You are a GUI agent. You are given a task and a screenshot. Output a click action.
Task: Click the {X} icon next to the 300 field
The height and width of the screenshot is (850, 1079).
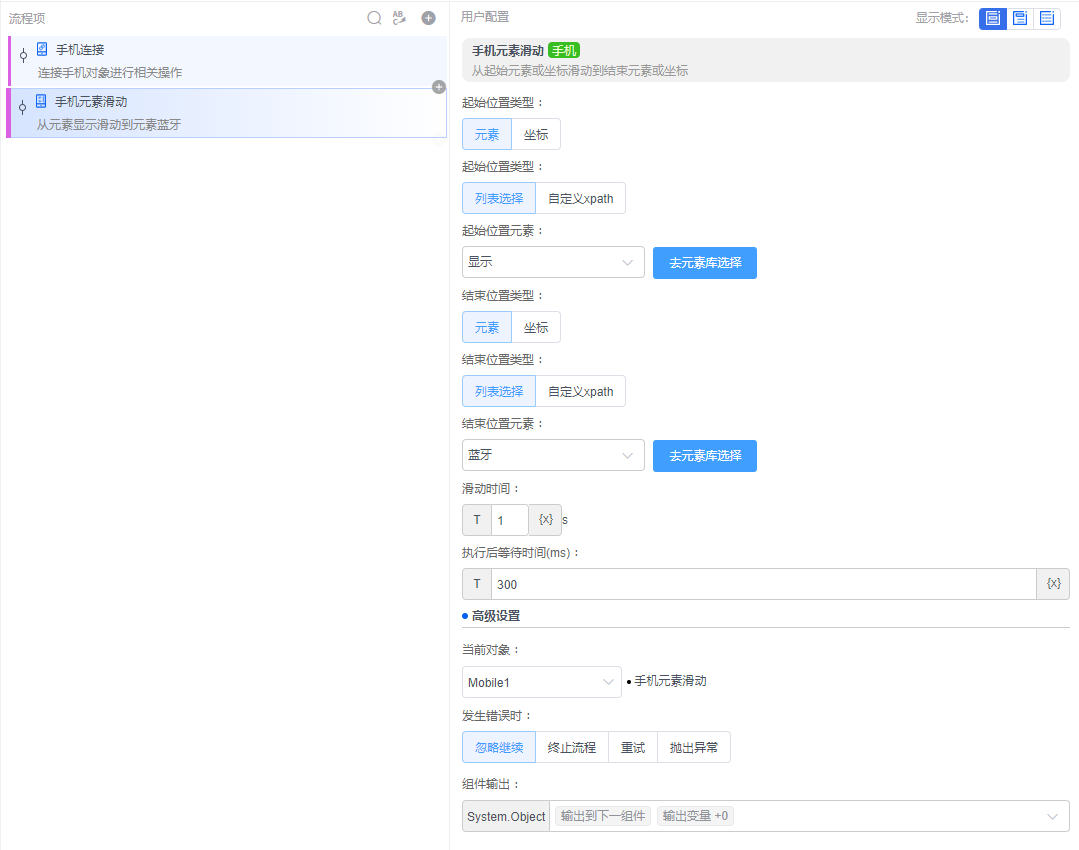pos(1052,583)
